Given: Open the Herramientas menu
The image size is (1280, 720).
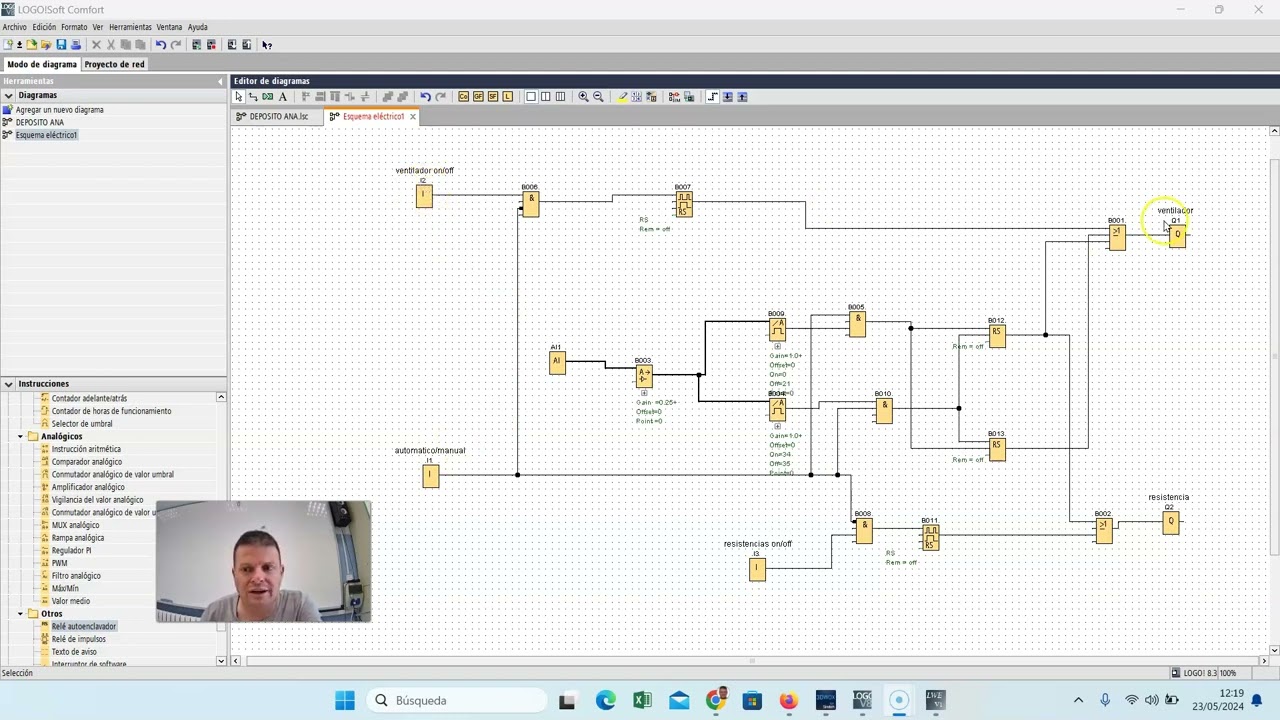Looking at the screenshot, I should (x=130, y=27).
